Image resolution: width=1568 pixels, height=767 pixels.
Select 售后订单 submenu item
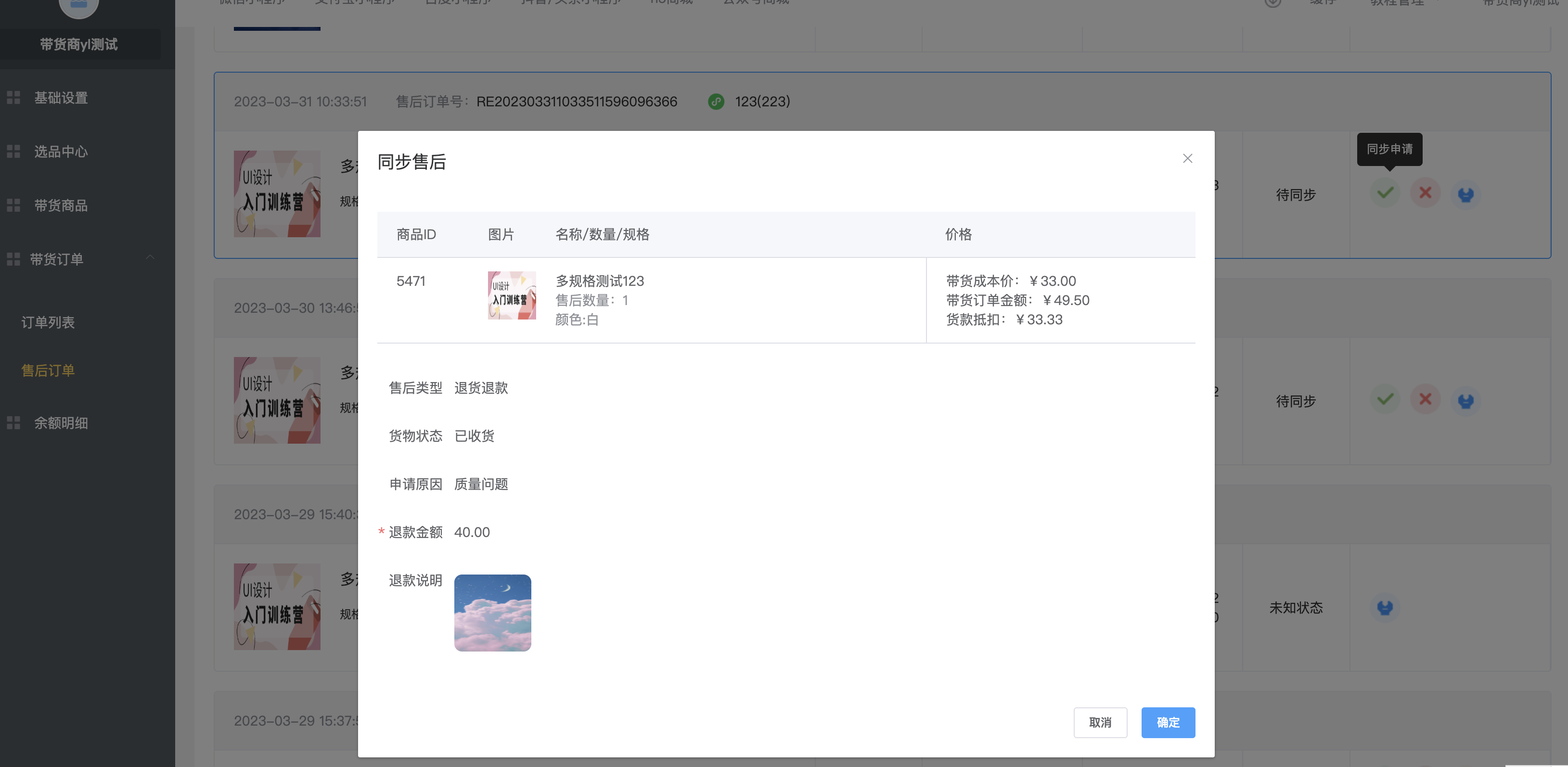[48, 370]
